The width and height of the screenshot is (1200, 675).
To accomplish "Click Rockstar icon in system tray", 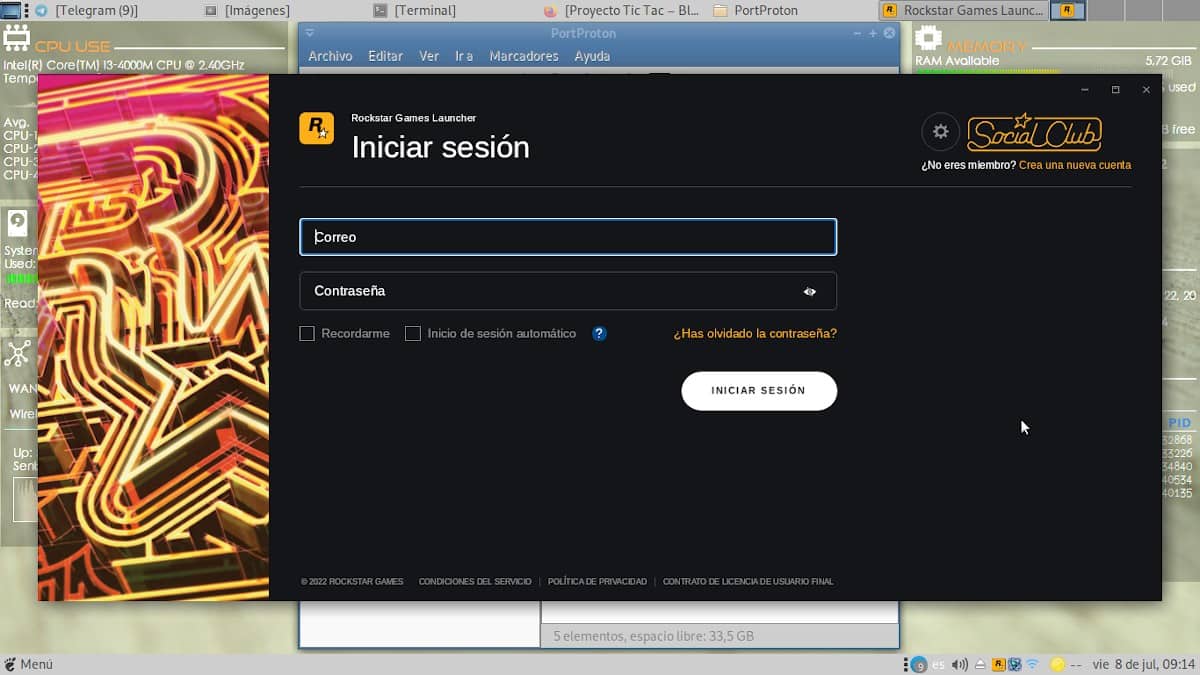I will point(998,664).
